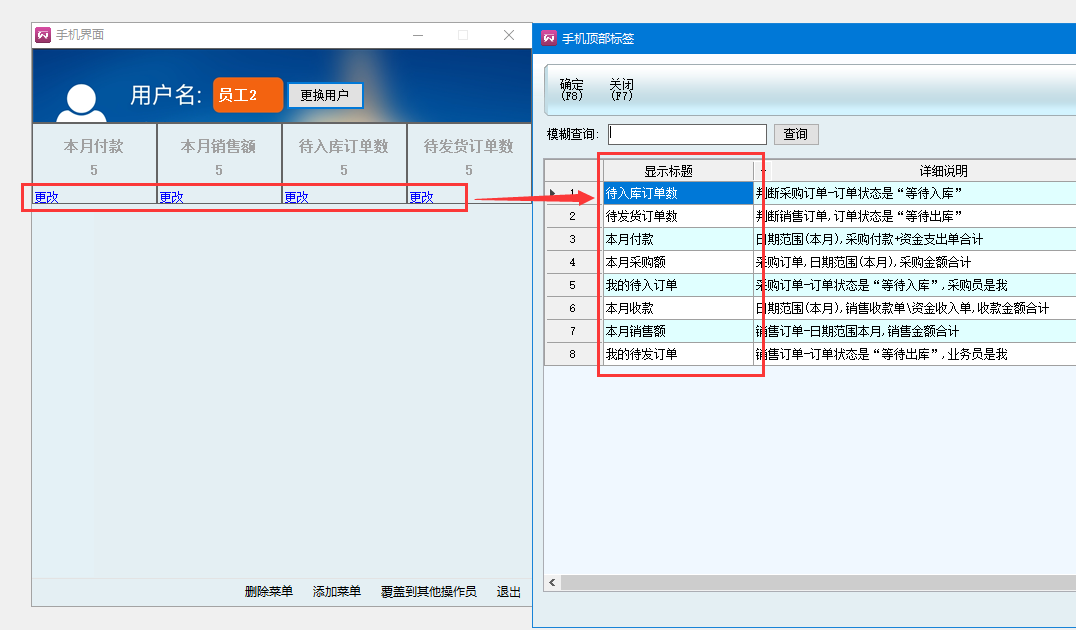Click 更改 link under 本月销售额

pos(172,197)
